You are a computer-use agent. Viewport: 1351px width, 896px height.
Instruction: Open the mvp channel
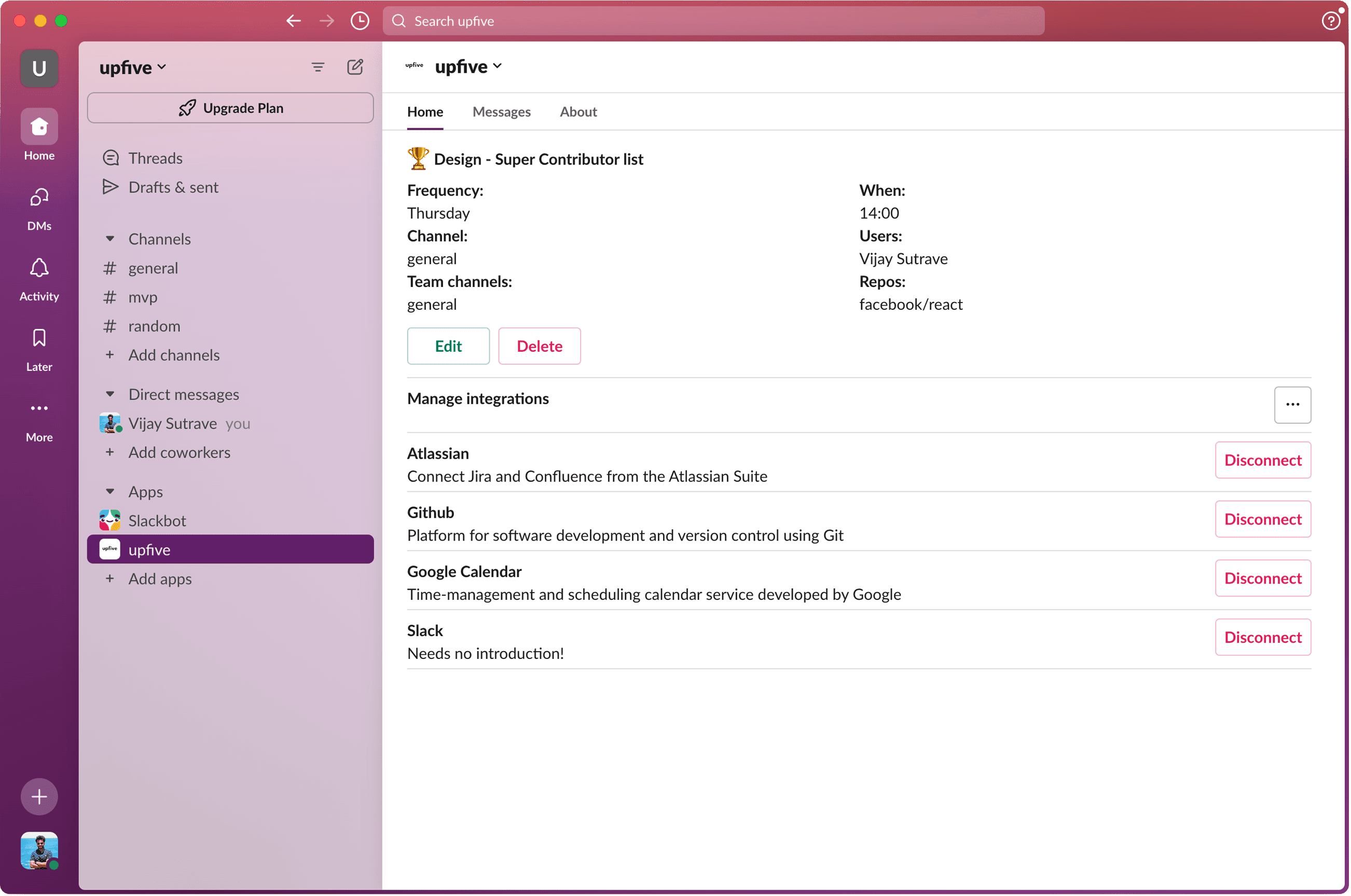pyautogui.click(x=230, y=297)
